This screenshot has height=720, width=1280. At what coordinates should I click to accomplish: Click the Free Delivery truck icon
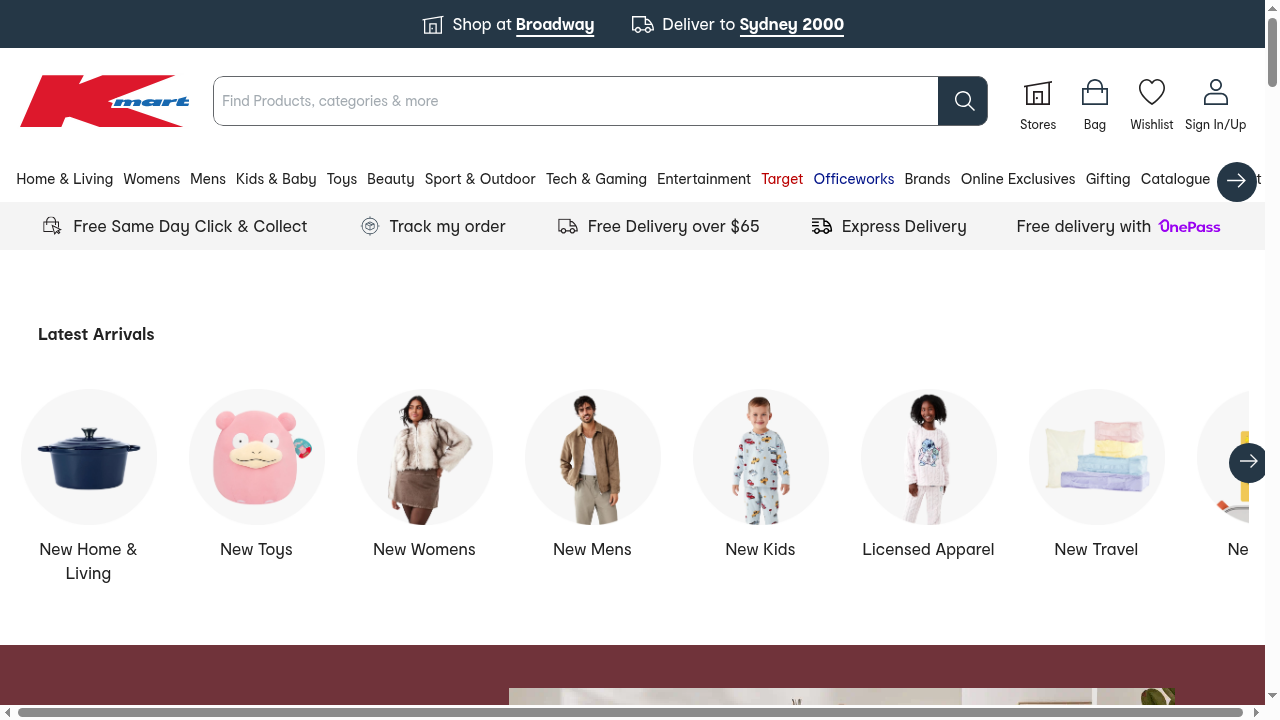click(x=568, y=226)
